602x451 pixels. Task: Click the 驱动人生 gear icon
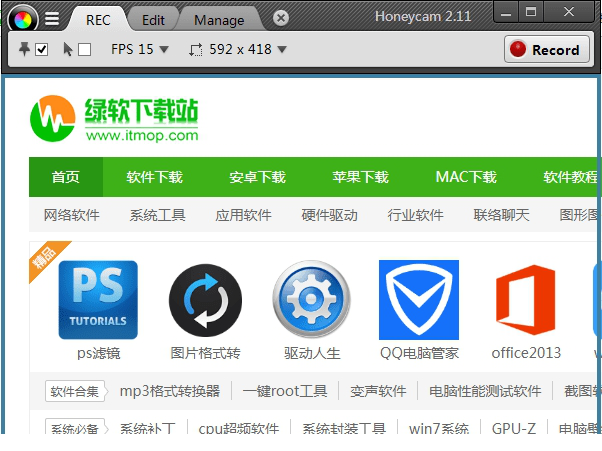coord(312,299)
